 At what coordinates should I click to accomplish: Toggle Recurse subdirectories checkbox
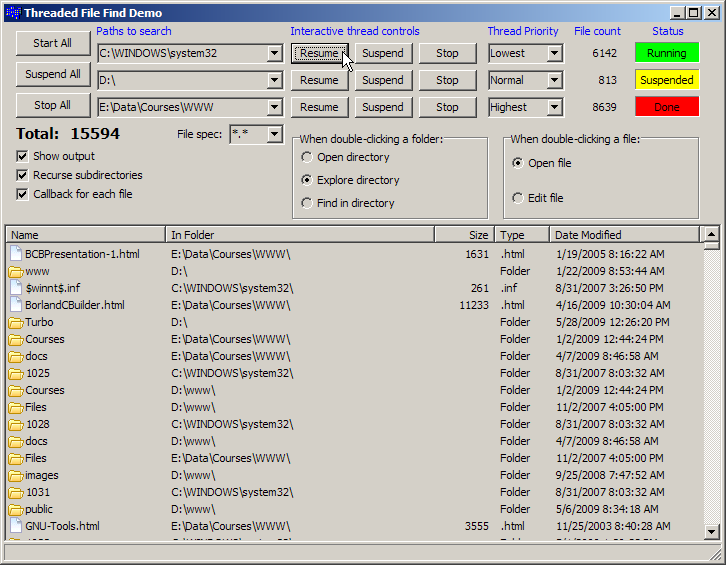pos(23,175)
